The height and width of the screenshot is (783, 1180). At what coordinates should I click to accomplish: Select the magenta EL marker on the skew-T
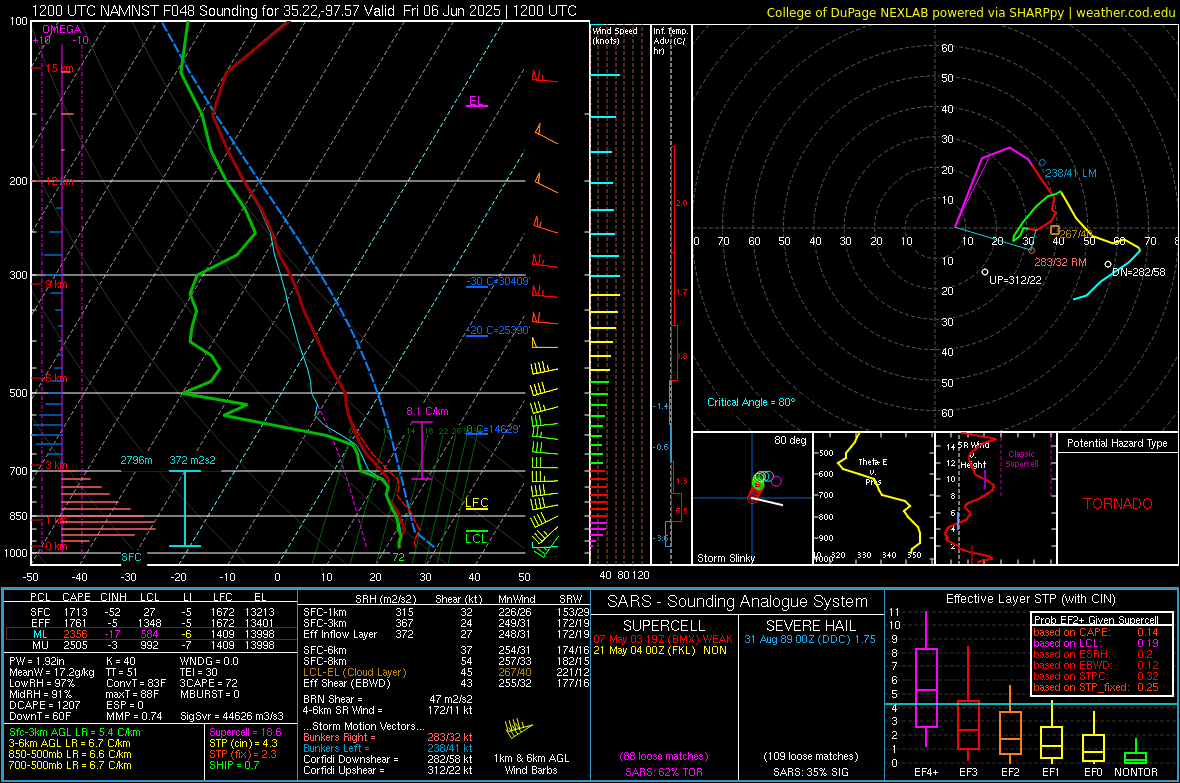click(x=476, y=101)
